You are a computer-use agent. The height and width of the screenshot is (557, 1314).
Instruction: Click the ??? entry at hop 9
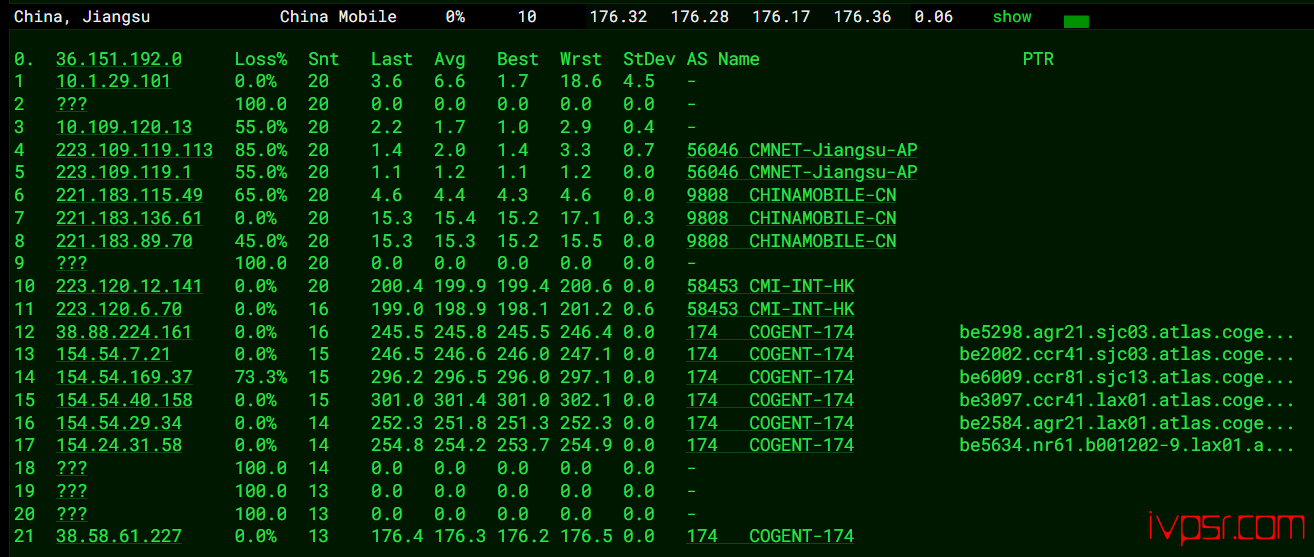click(71, 263)
